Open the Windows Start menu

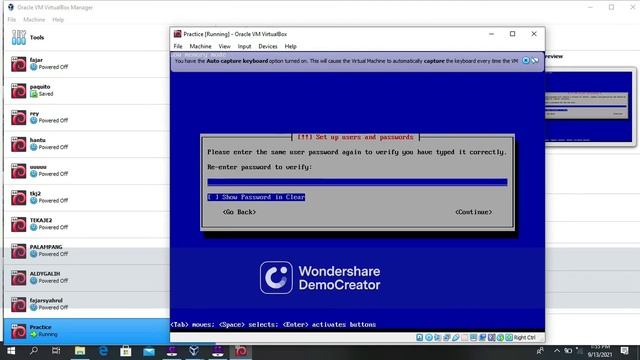11,351
